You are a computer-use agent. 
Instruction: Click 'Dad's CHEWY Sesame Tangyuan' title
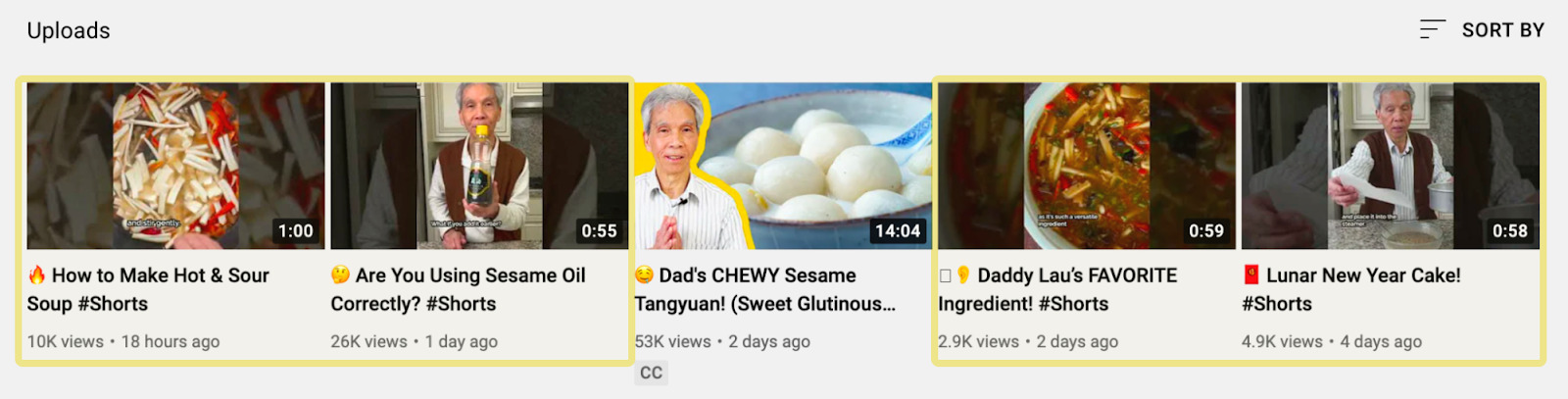(x=765, y=289)
